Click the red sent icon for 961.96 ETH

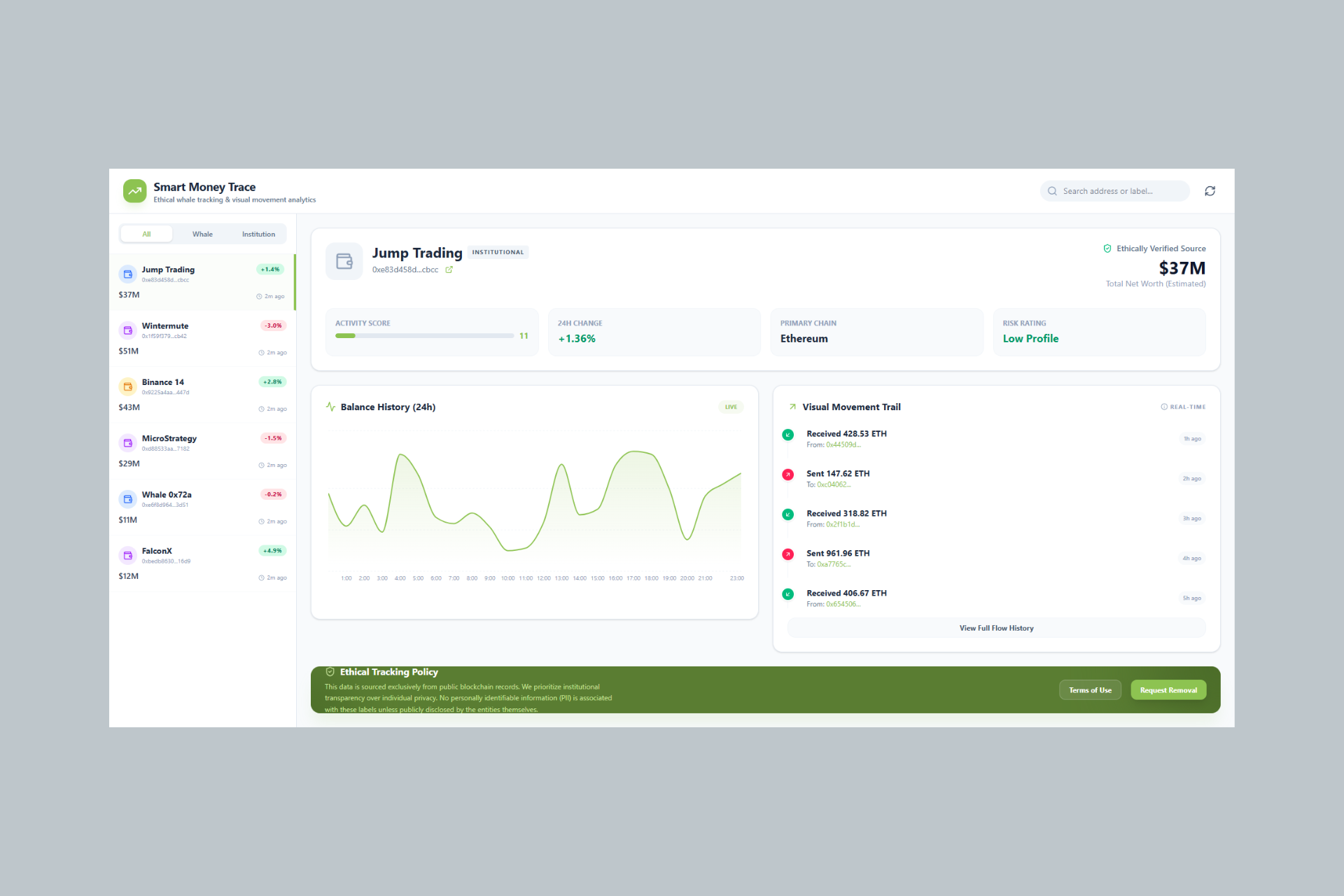(788, 554)
